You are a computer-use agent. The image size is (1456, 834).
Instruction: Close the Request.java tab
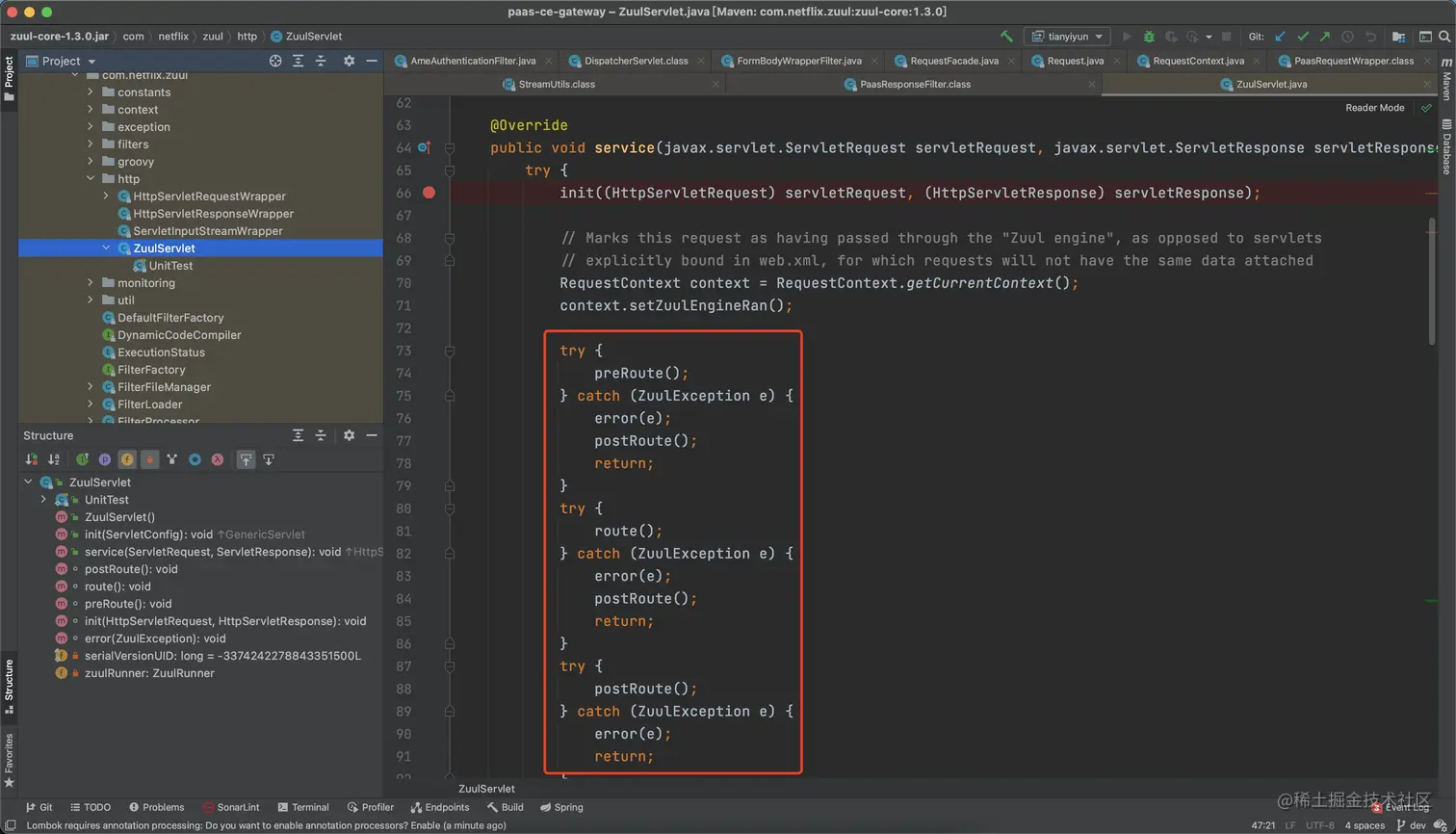pyautogui.click(x=1115, y=61)
